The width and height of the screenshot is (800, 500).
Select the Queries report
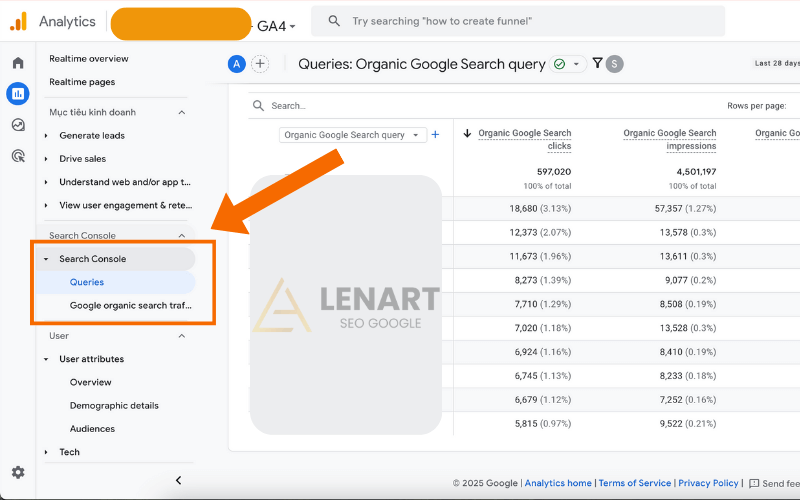87,282
